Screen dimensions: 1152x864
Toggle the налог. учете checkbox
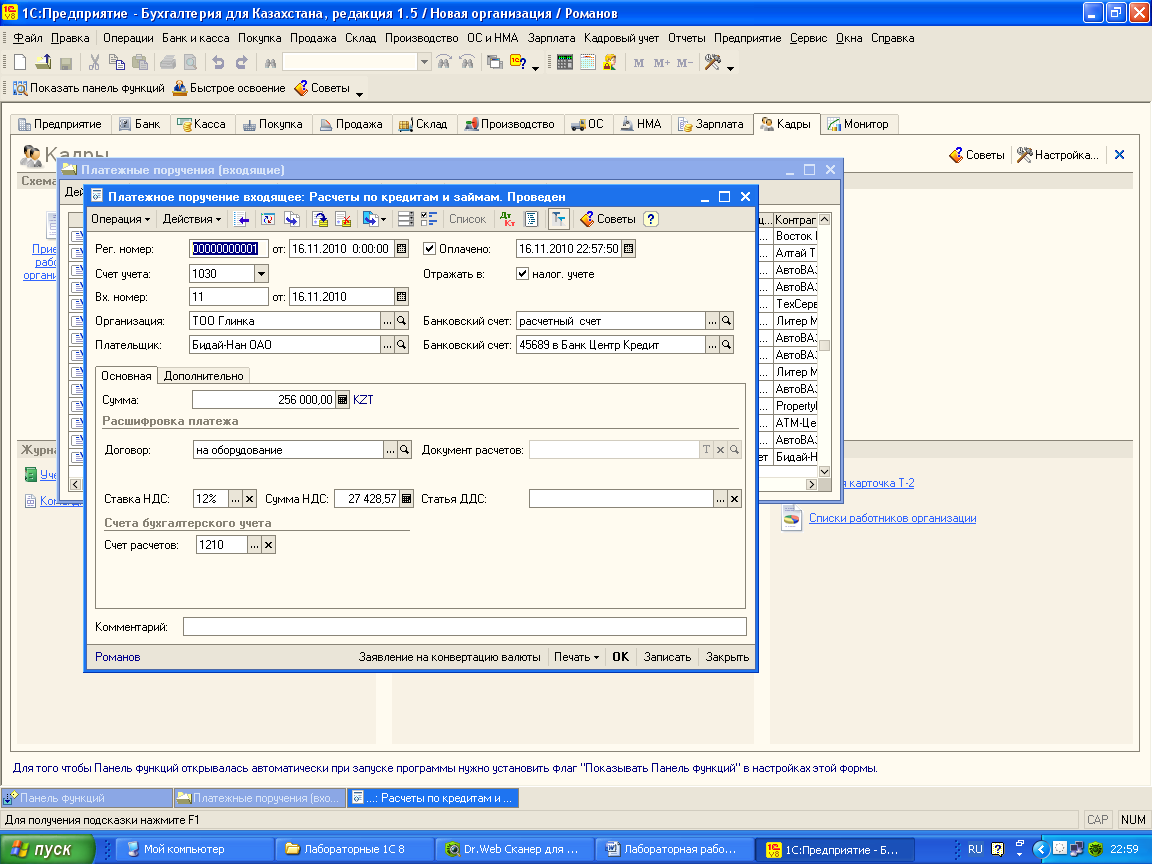coord(522,274)
